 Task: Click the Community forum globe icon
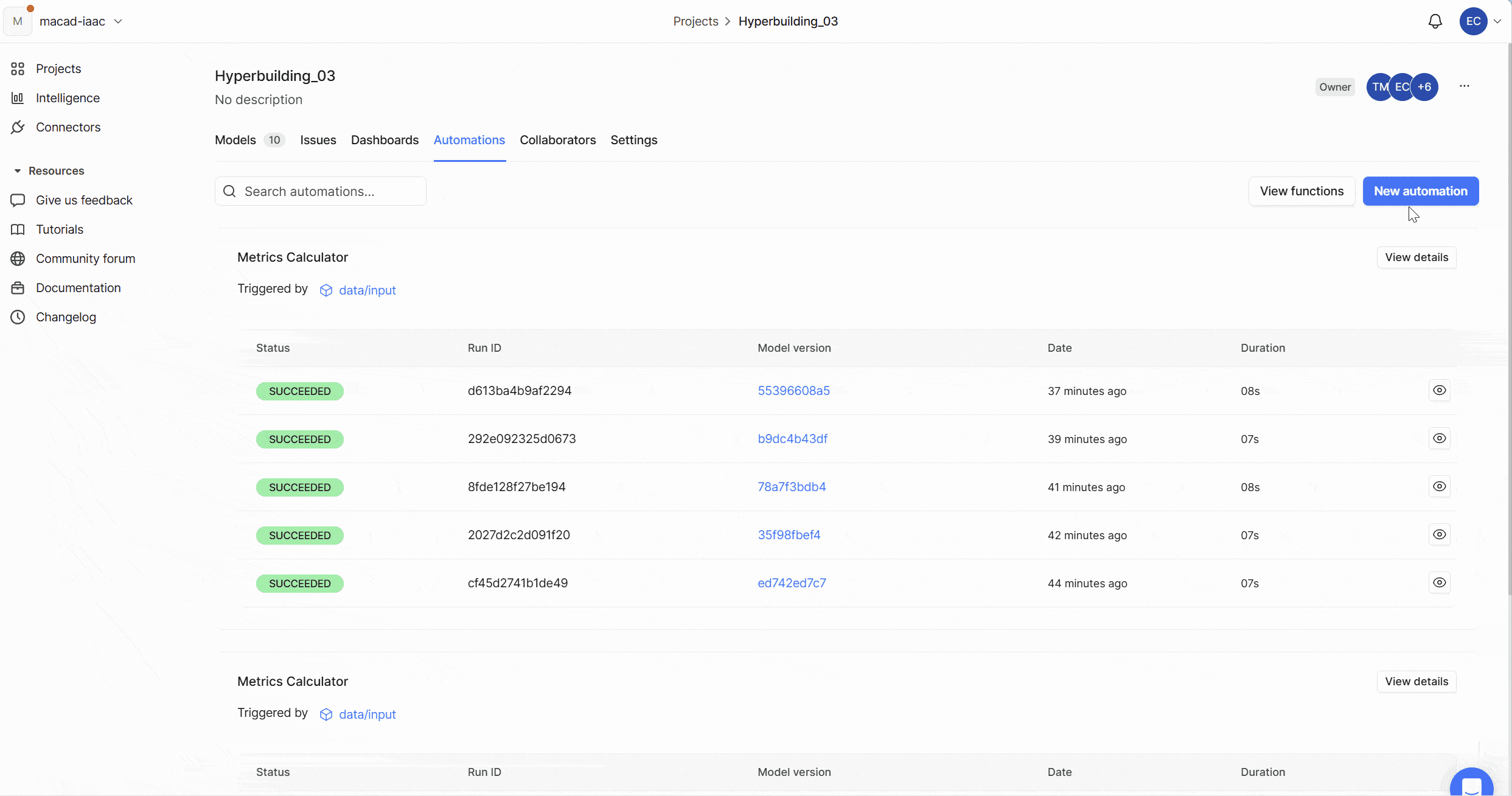point(18,259)
